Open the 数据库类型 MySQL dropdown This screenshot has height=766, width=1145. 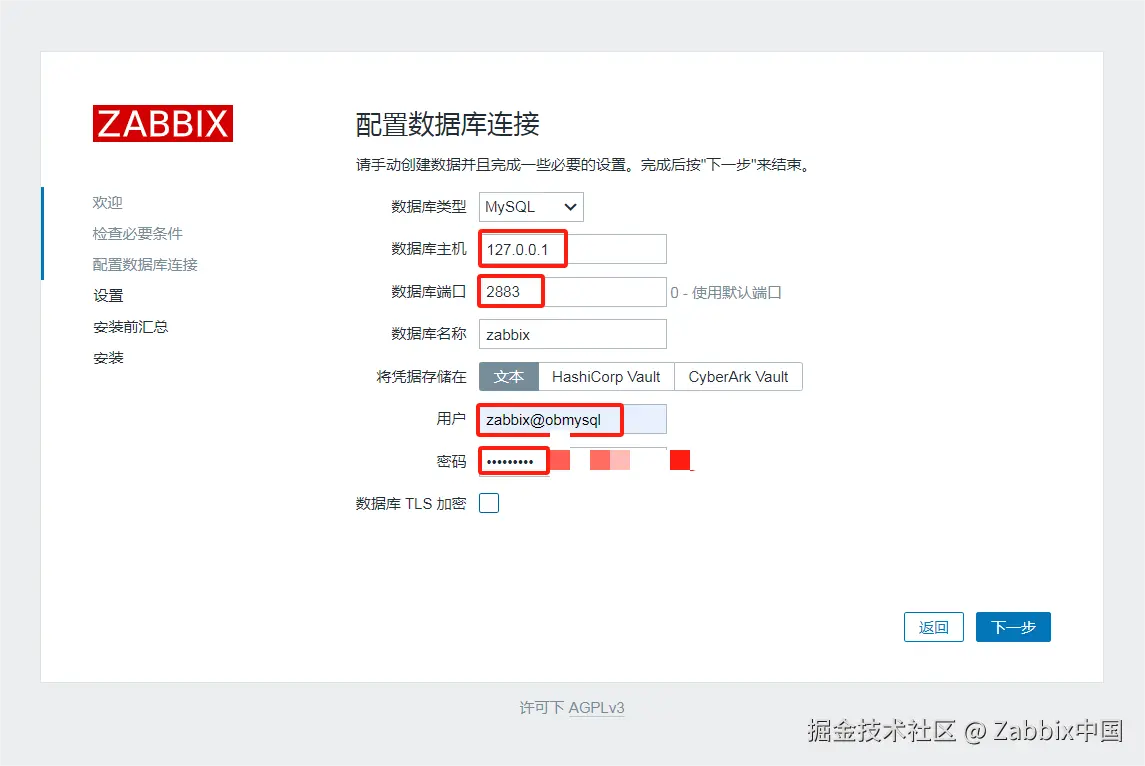coord(531,207)
